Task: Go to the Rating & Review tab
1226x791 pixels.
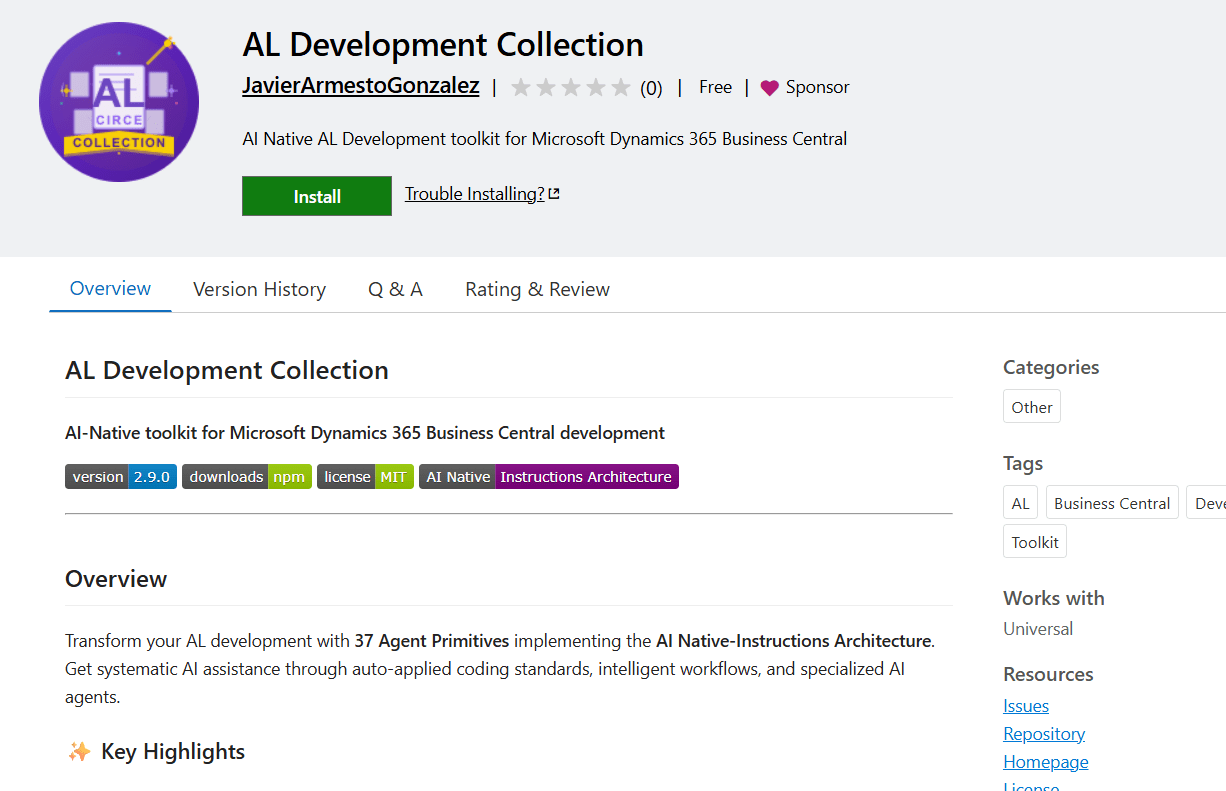Action: 537,289
